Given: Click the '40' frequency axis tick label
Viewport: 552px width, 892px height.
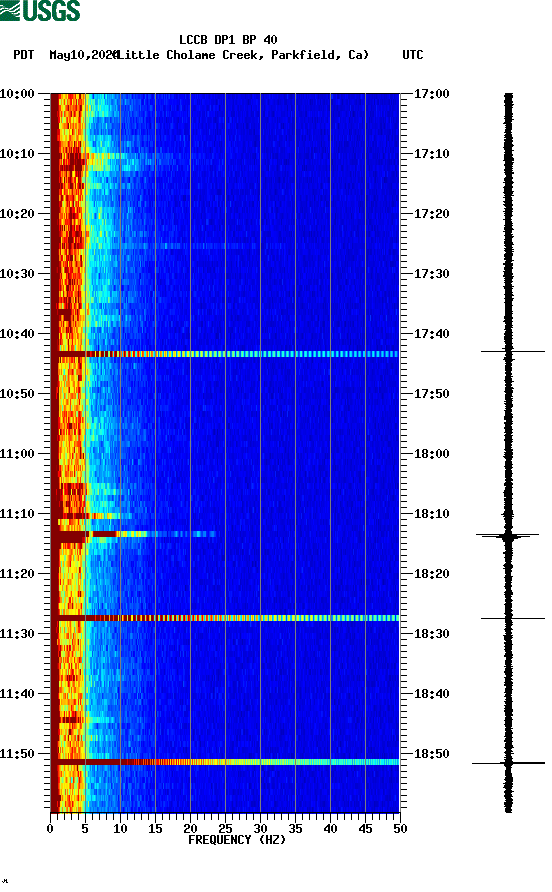Looking at the screenshot, I should click(330, 829).
